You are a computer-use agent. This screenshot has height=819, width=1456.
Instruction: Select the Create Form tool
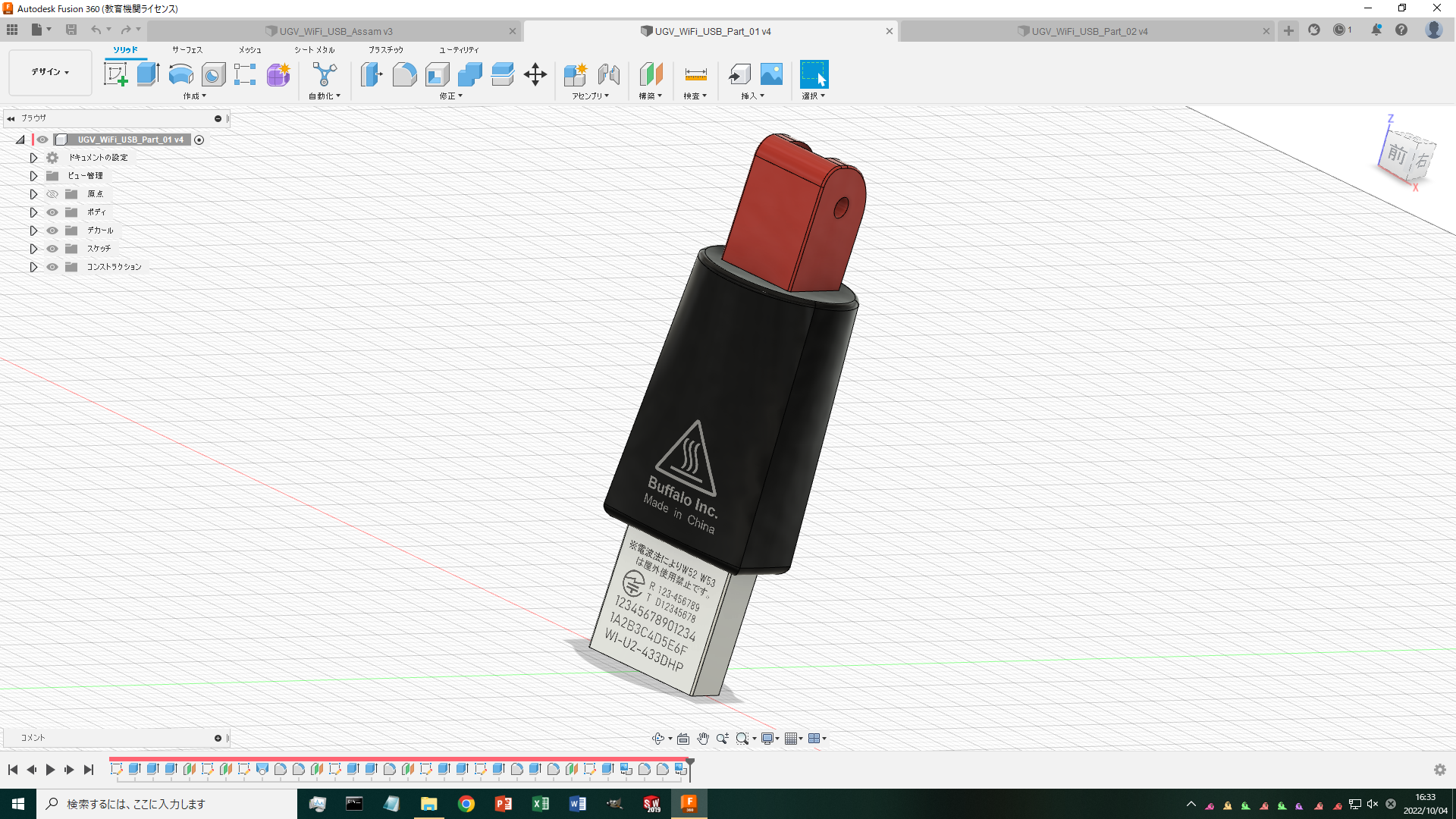278,74
